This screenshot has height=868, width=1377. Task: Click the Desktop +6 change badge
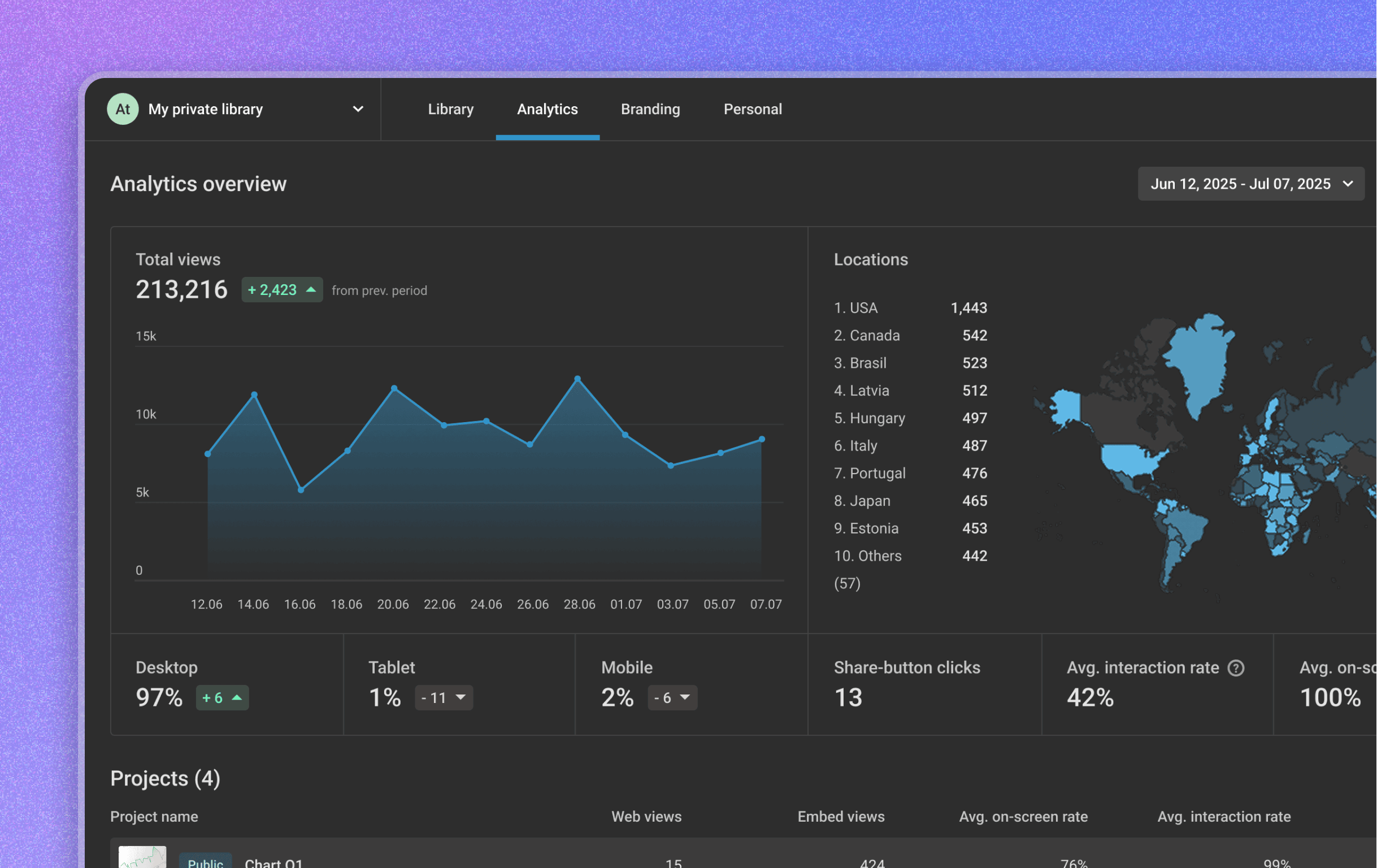click(222, 697)
